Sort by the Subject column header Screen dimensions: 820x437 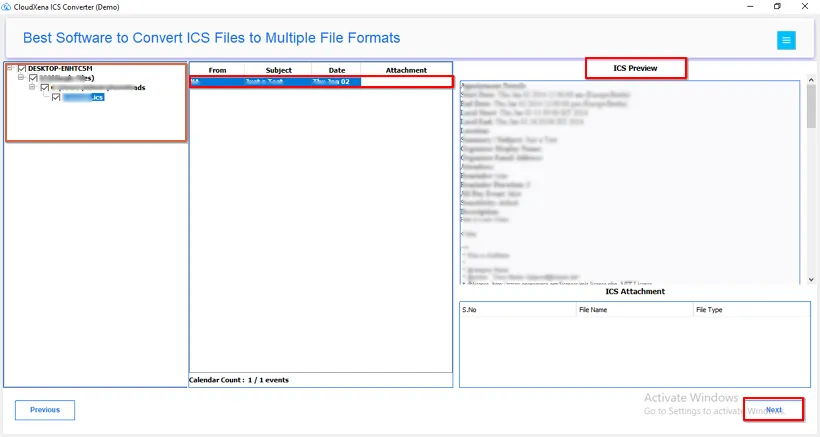click(278, 70)
